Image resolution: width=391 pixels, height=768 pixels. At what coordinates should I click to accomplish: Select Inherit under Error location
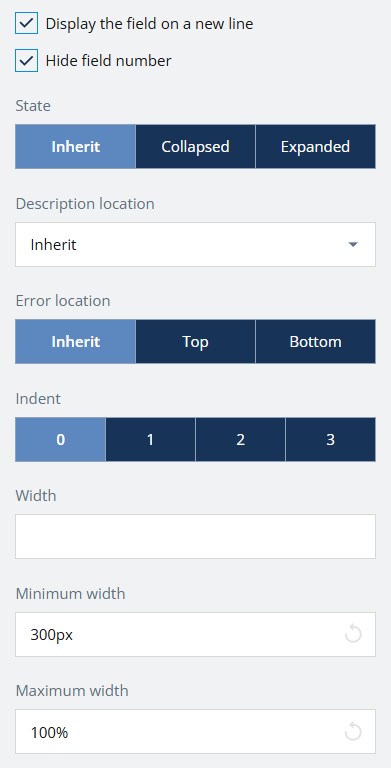[75, 341]
